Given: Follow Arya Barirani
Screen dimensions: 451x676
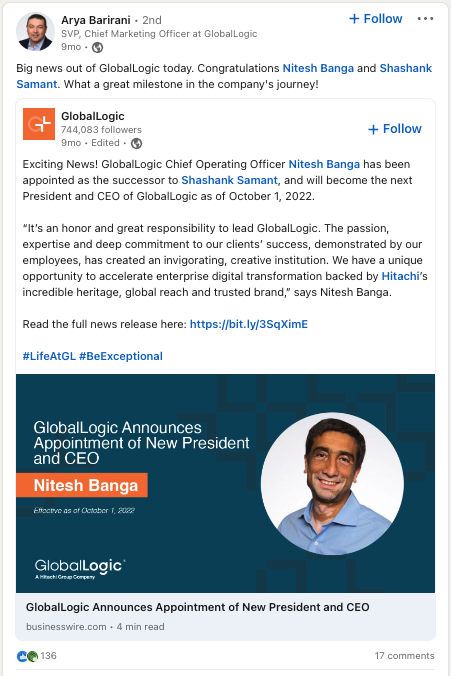Looking at the screenshot, I should (x=376, y=19).
